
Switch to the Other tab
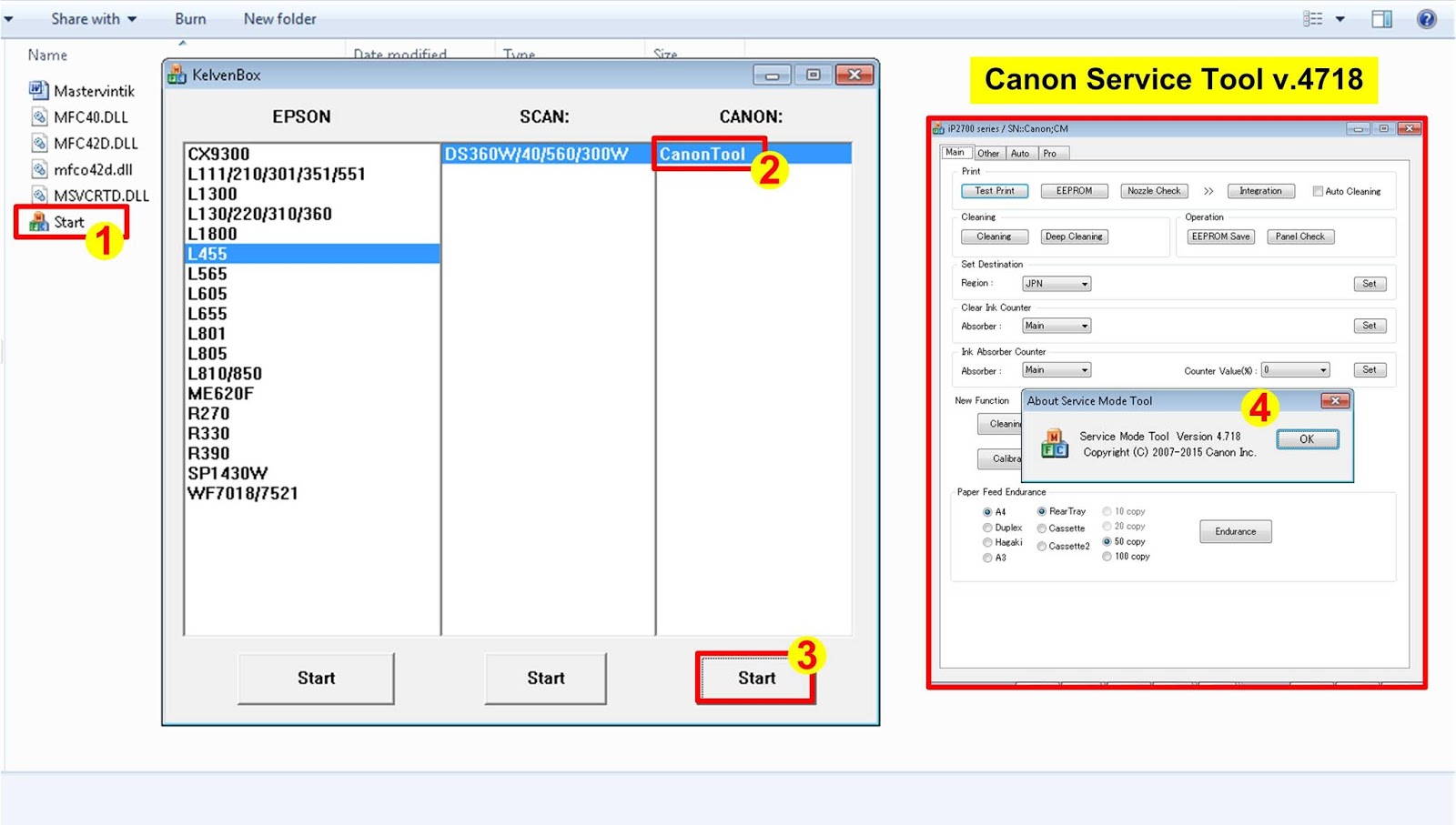(989, 153)
